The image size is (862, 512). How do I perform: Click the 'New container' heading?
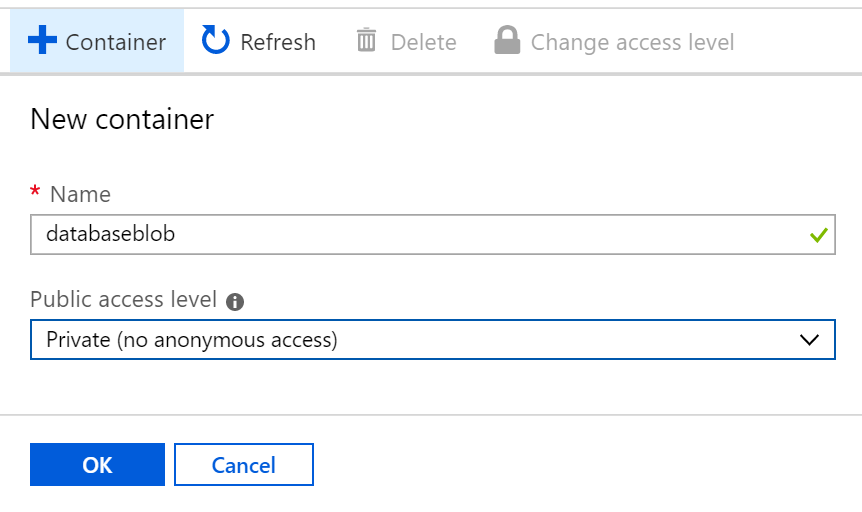tap(122, 120)
